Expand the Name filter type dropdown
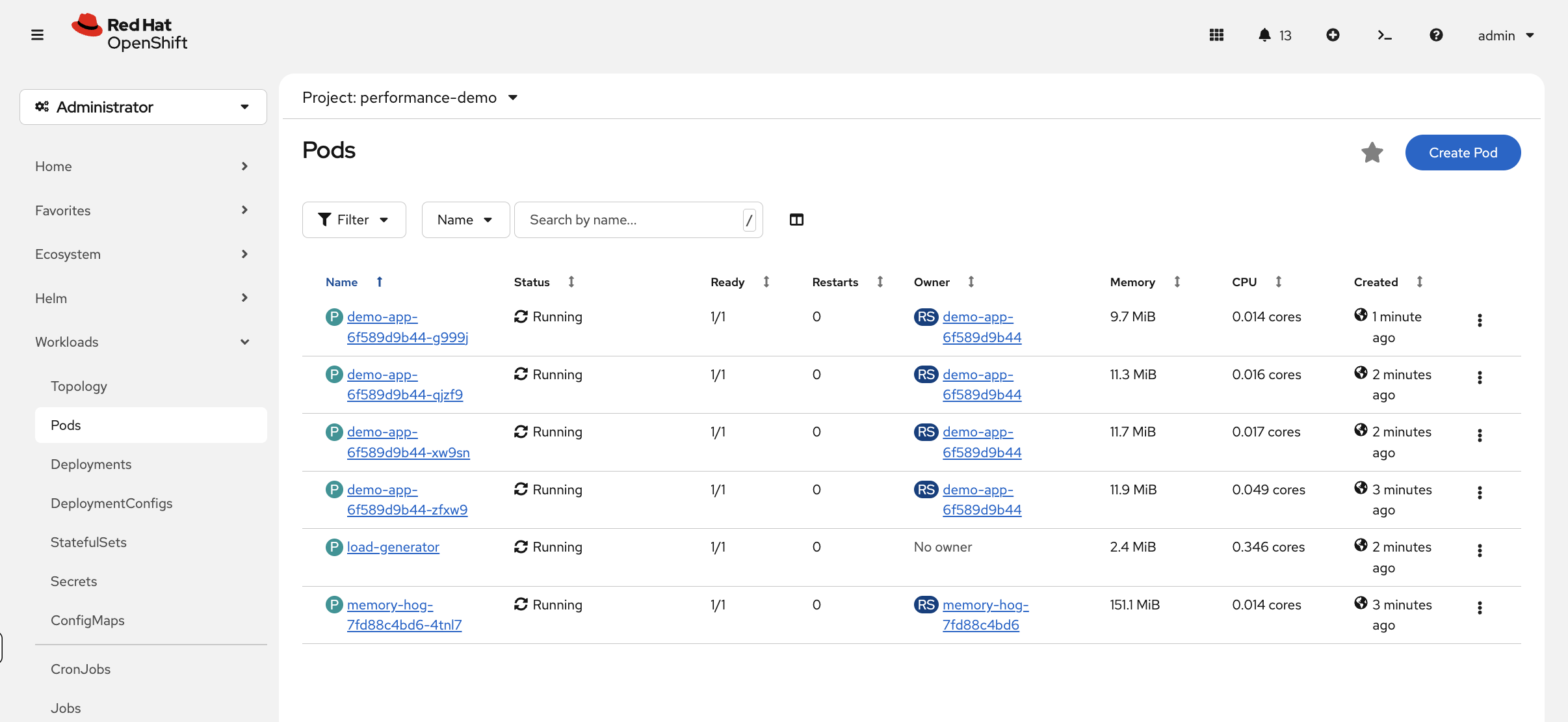1568x722 pixels. (465, 220)
